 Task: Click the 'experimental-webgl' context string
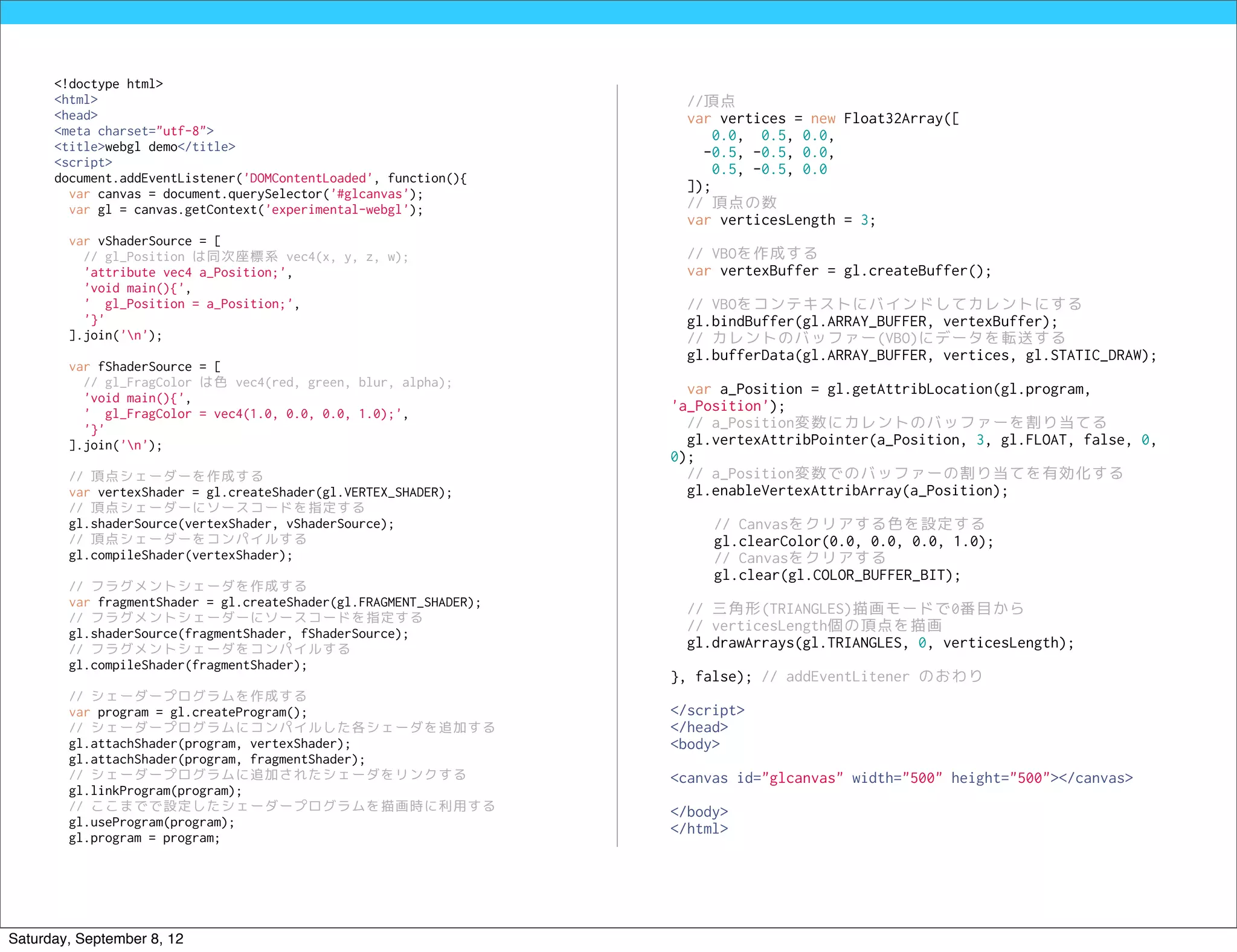coord(336,210)
